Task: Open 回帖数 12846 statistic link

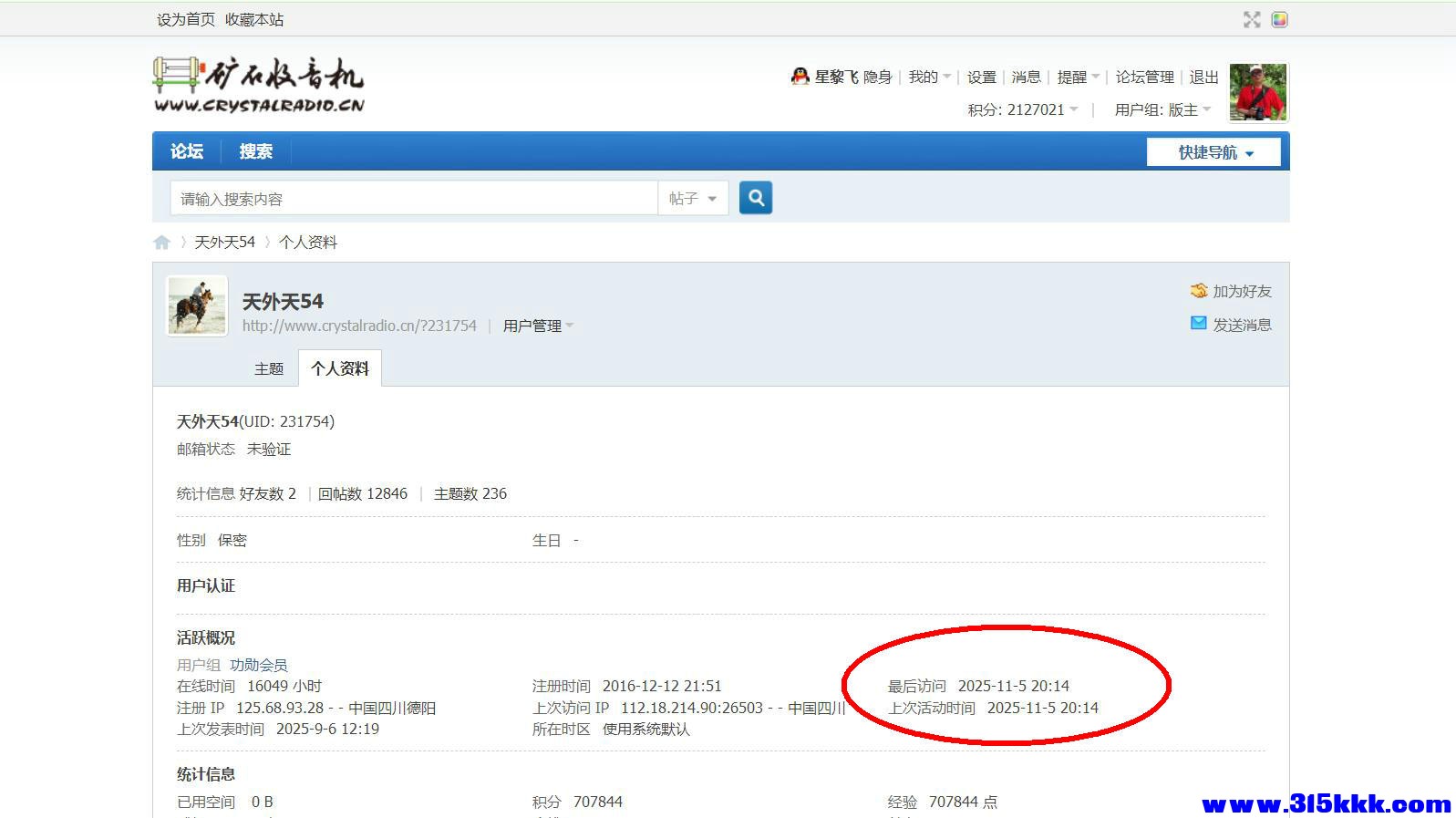Action: (363, 493)
